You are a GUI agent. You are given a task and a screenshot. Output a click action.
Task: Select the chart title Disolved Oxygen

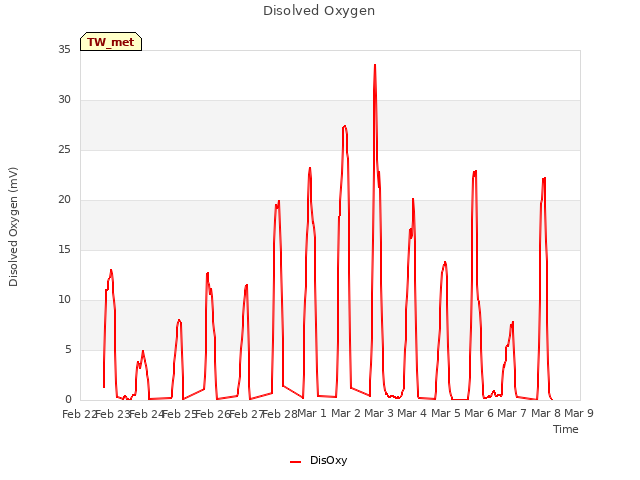pyautogui.click(x=319, y=11)
